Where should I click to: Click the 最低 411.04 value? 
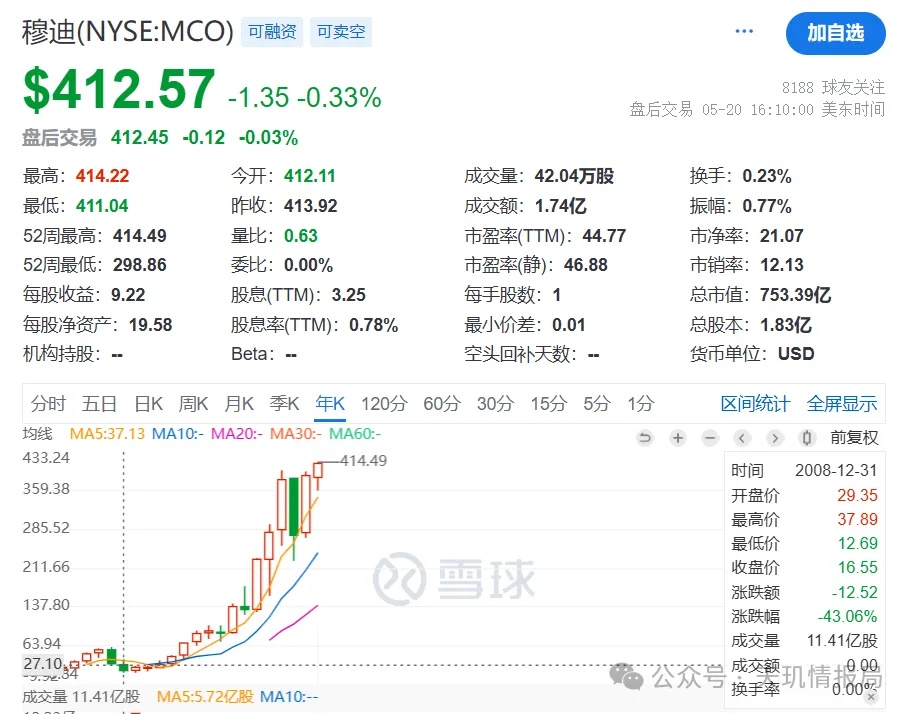(102, 206)
